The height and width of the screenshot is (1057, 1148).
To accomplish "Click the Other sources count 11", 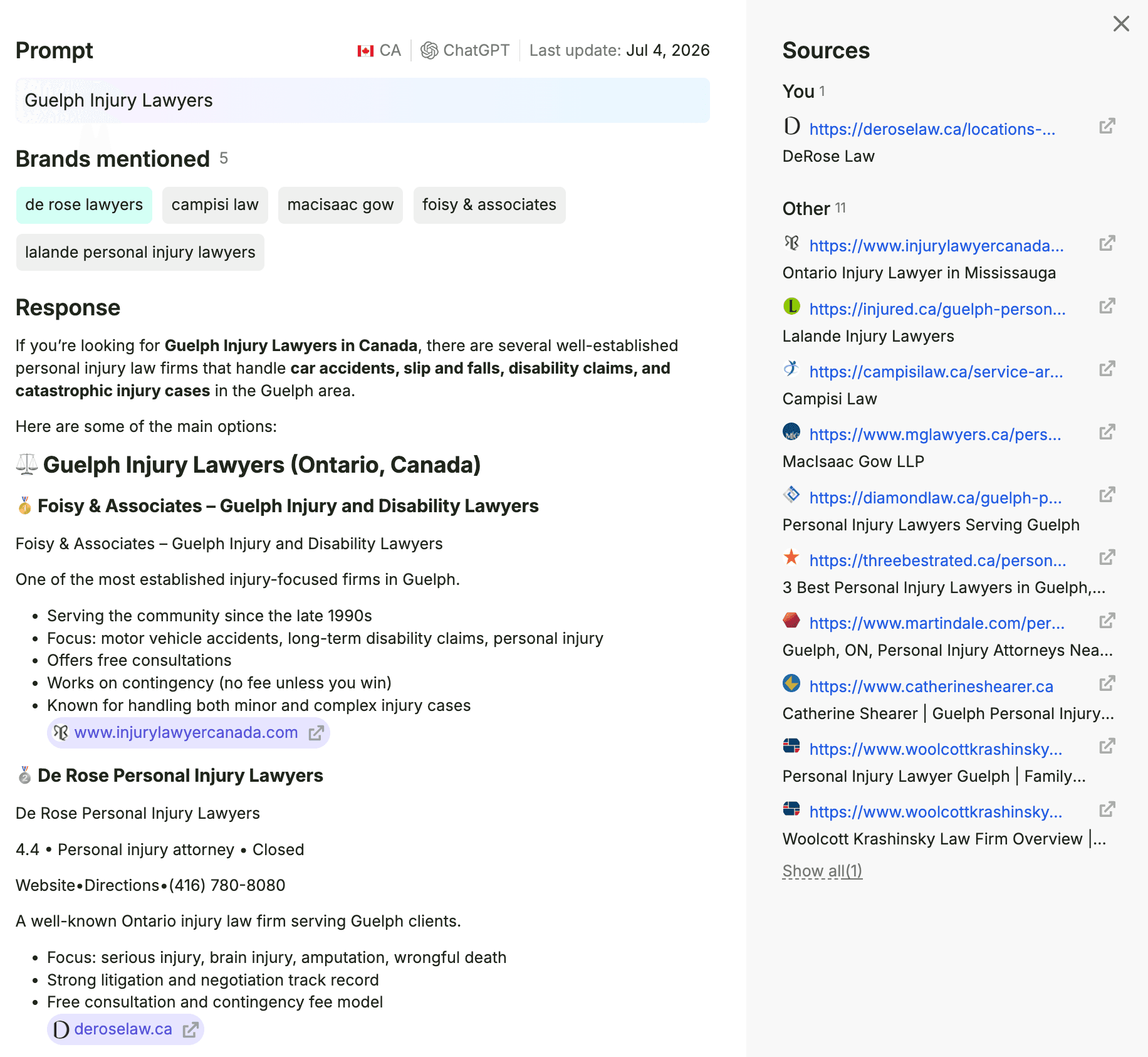I will (840, 208).
